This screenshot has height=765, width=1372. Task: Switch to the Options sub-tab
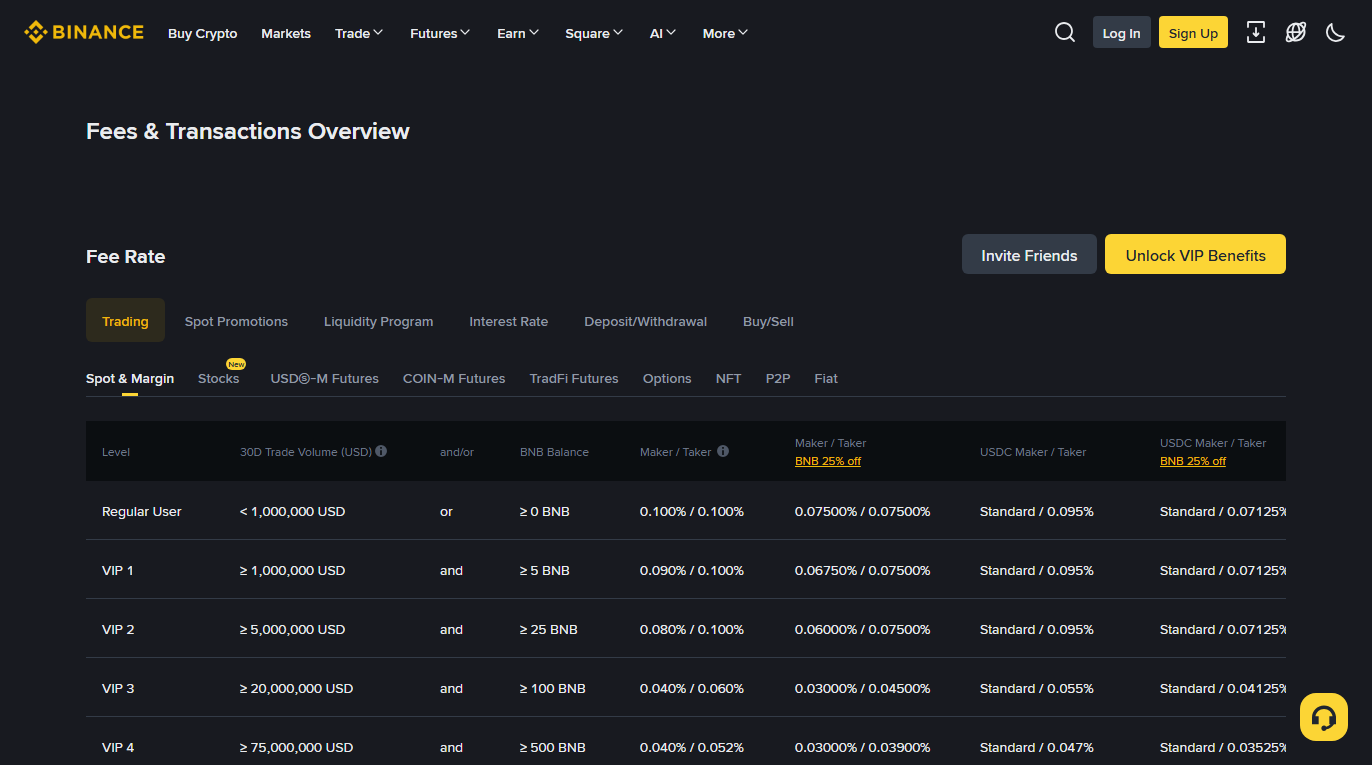[x=667, y=378]
